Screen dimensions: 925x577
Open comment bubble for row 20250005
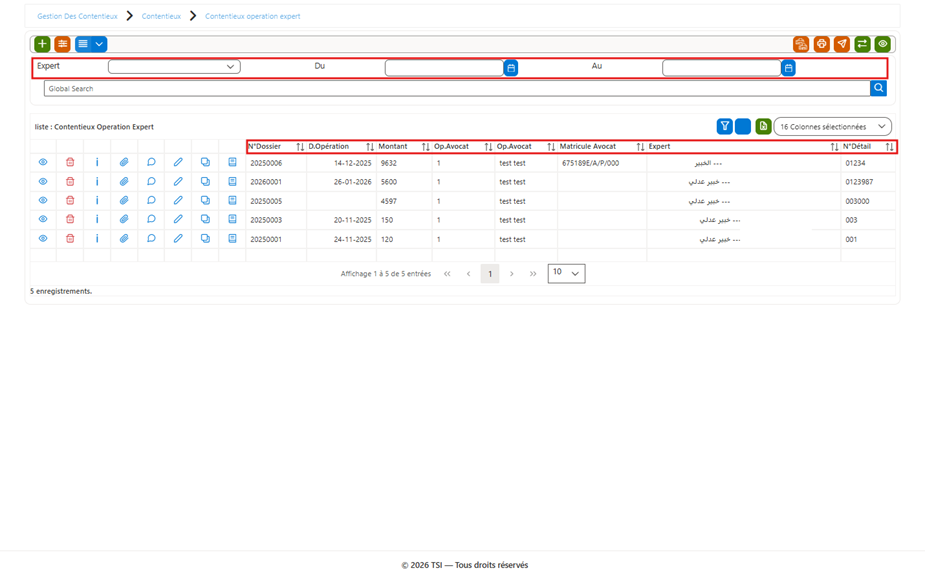pos(151,200)
